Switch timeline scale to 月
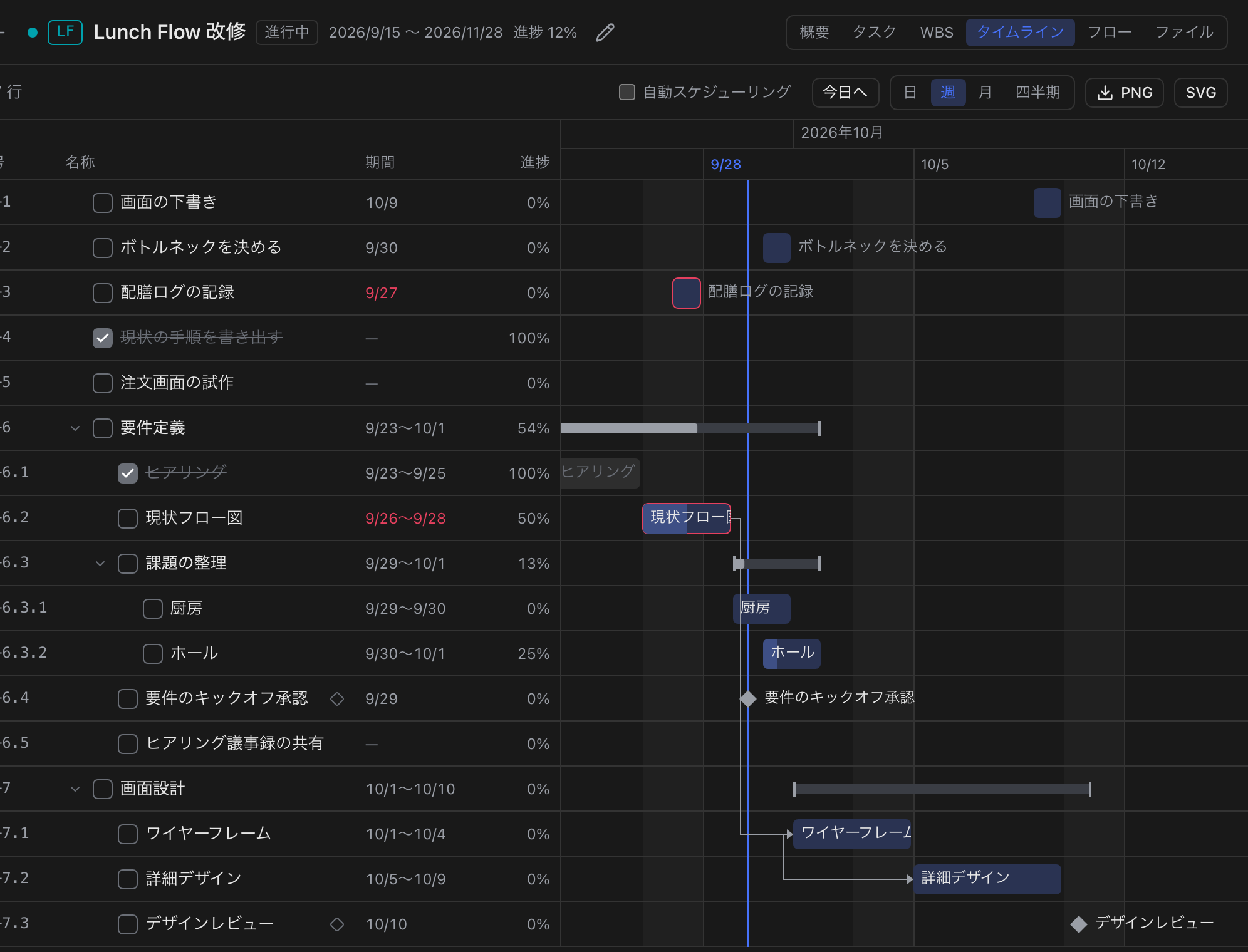The image size is (1248, 952). [985, 93]
